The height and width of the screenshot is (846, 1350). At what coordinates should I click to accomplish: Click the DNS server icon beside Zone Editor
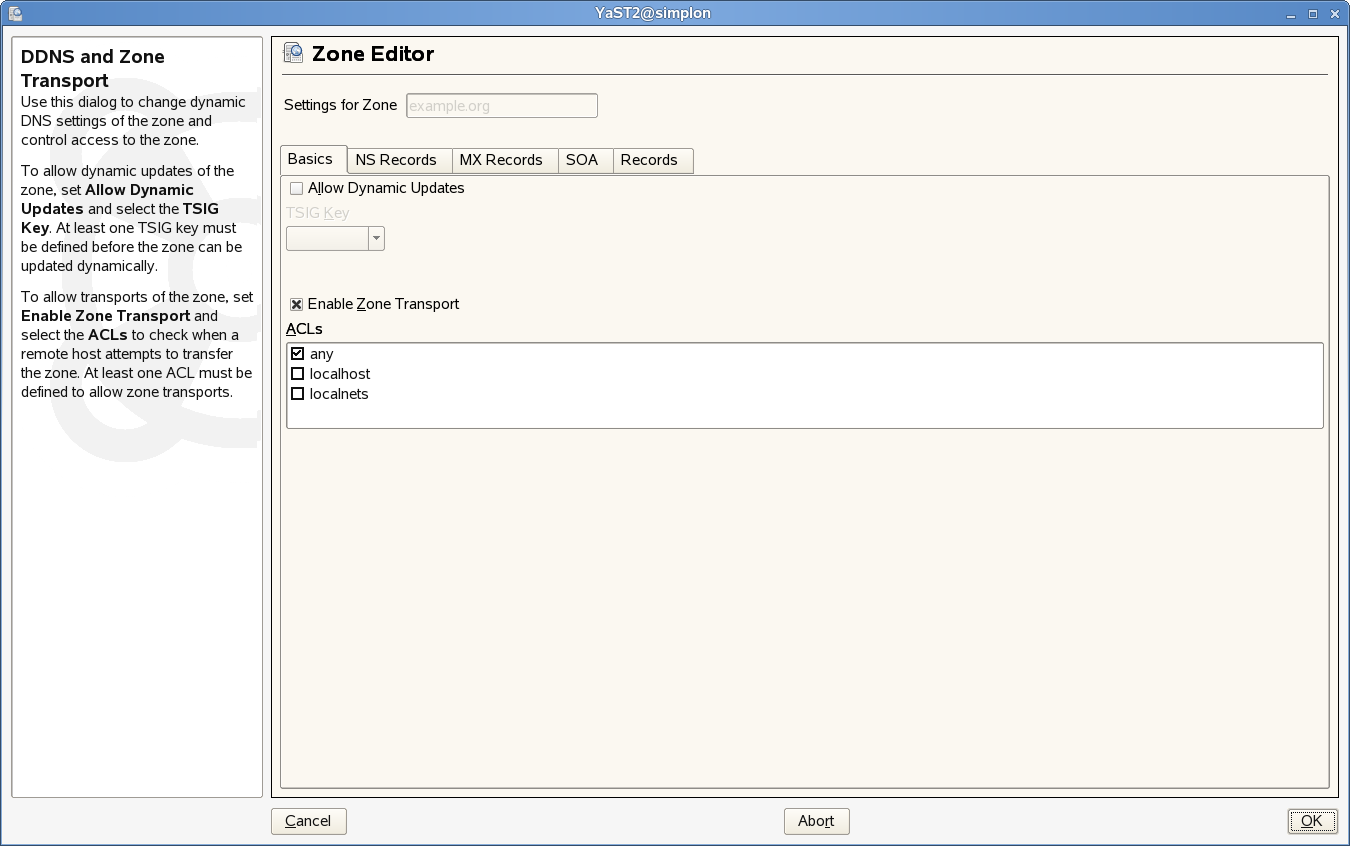(293, 54)
